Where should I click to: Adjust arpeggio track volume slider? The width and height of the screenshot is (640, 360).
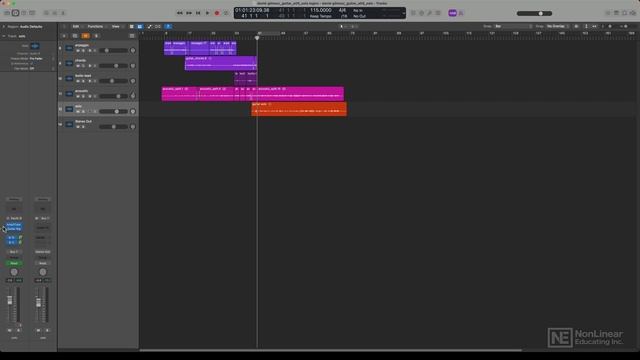[113, 51]
